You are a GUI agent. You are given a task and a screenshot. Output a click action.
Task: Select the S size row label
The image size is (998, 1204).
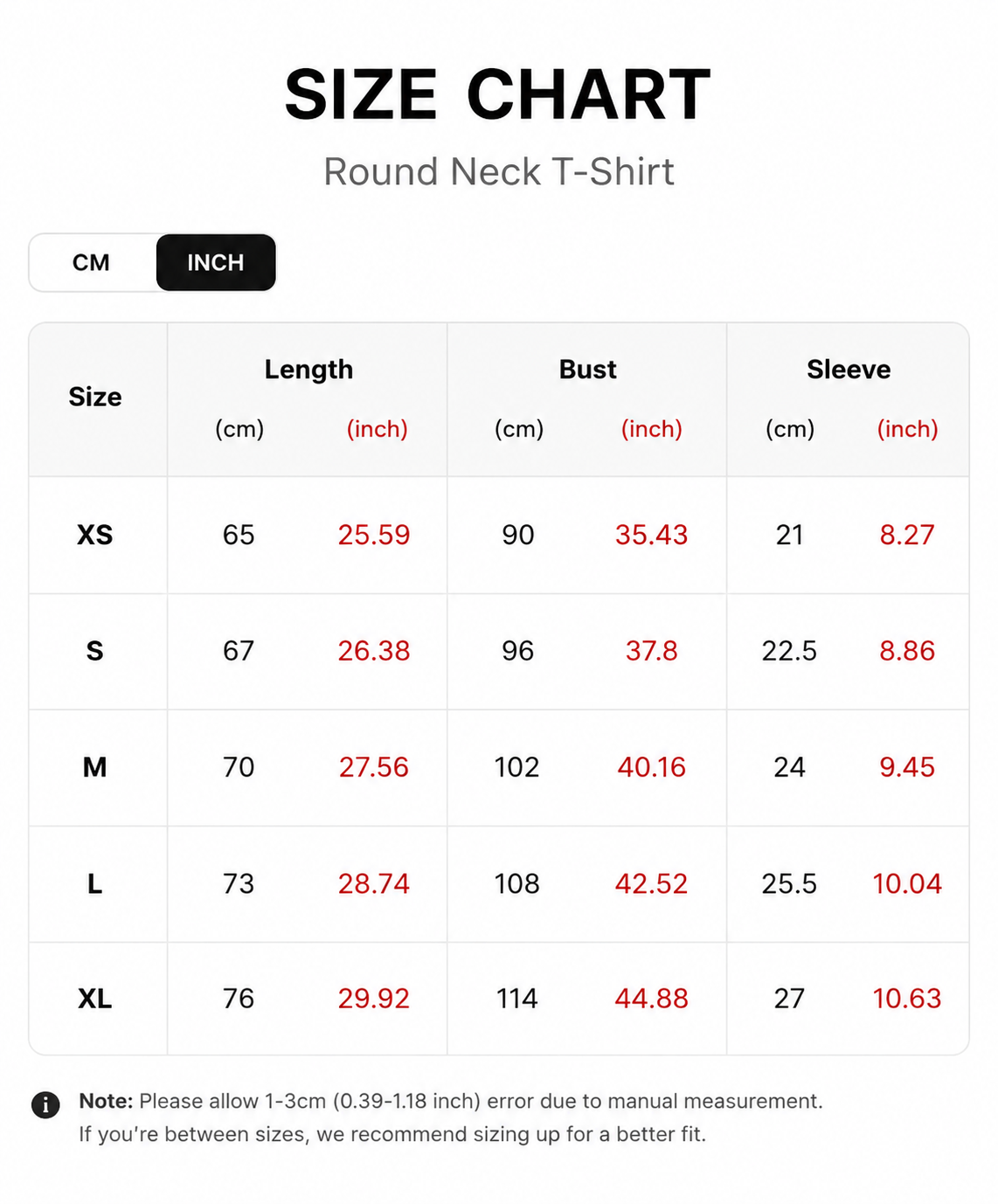[95, 651]
